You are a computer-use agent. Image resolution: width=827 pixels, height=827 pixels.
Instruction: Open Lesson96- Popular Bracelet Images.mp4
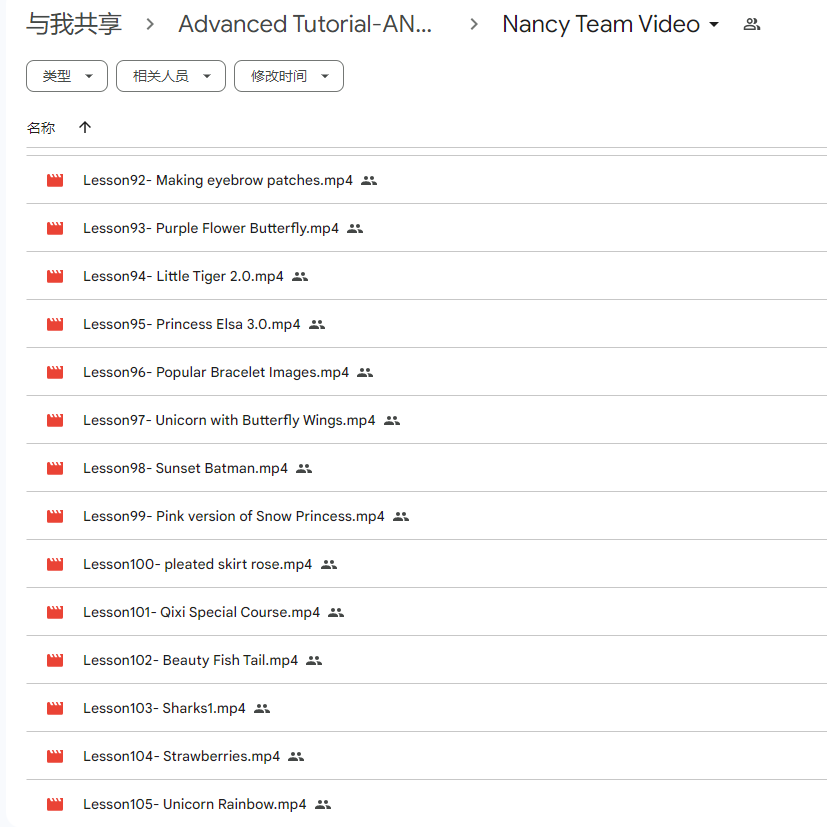tap(216, 373)
